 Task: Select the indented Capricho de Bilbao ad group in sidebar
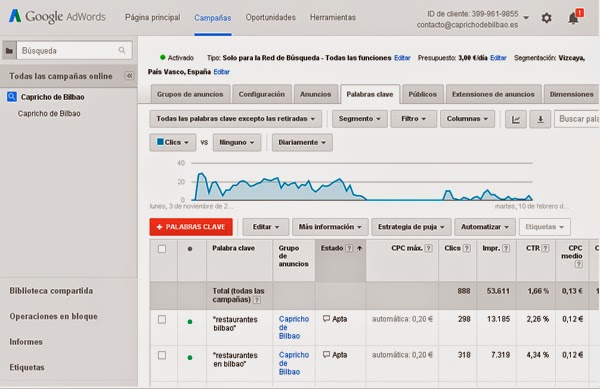(x=49, y=114)
